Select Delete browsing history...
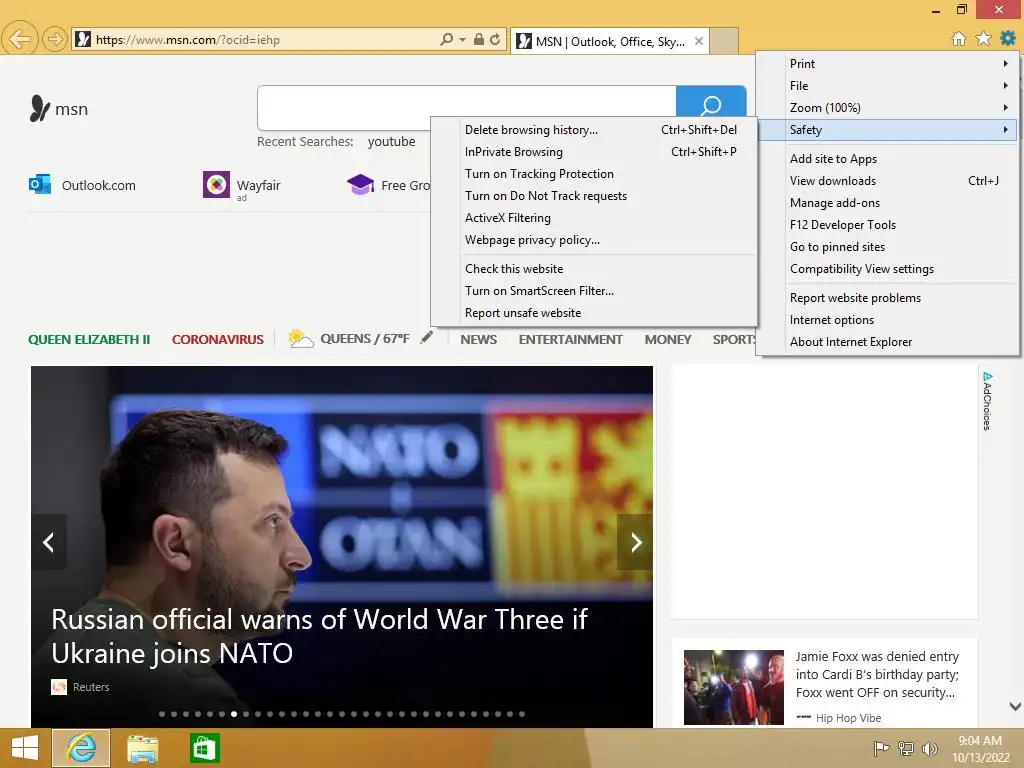Viewport: 1024px width, 768px height. pyautogui.click(x=594, y=130)
